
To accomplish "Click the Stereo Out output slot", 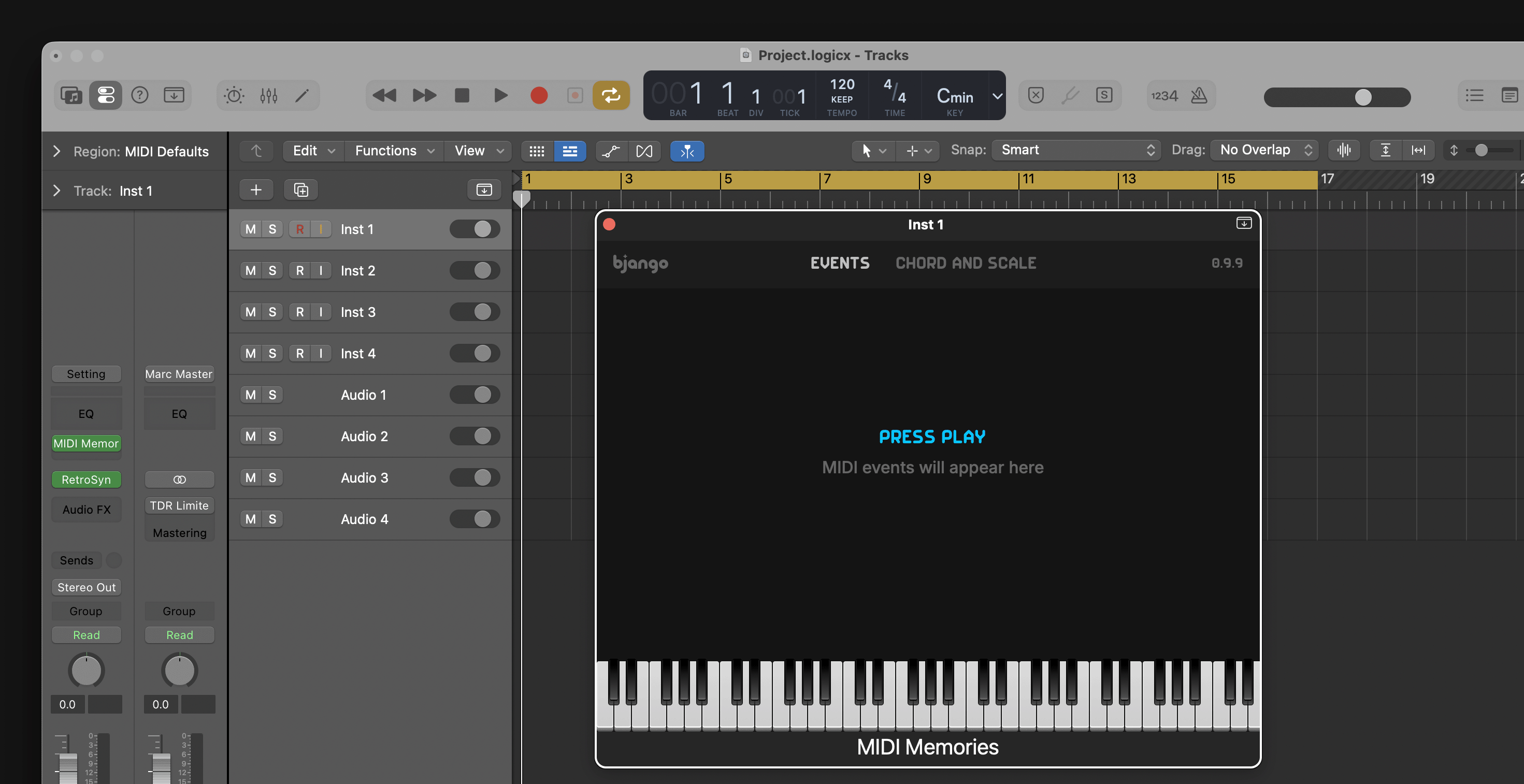I will tap(87, 587).
